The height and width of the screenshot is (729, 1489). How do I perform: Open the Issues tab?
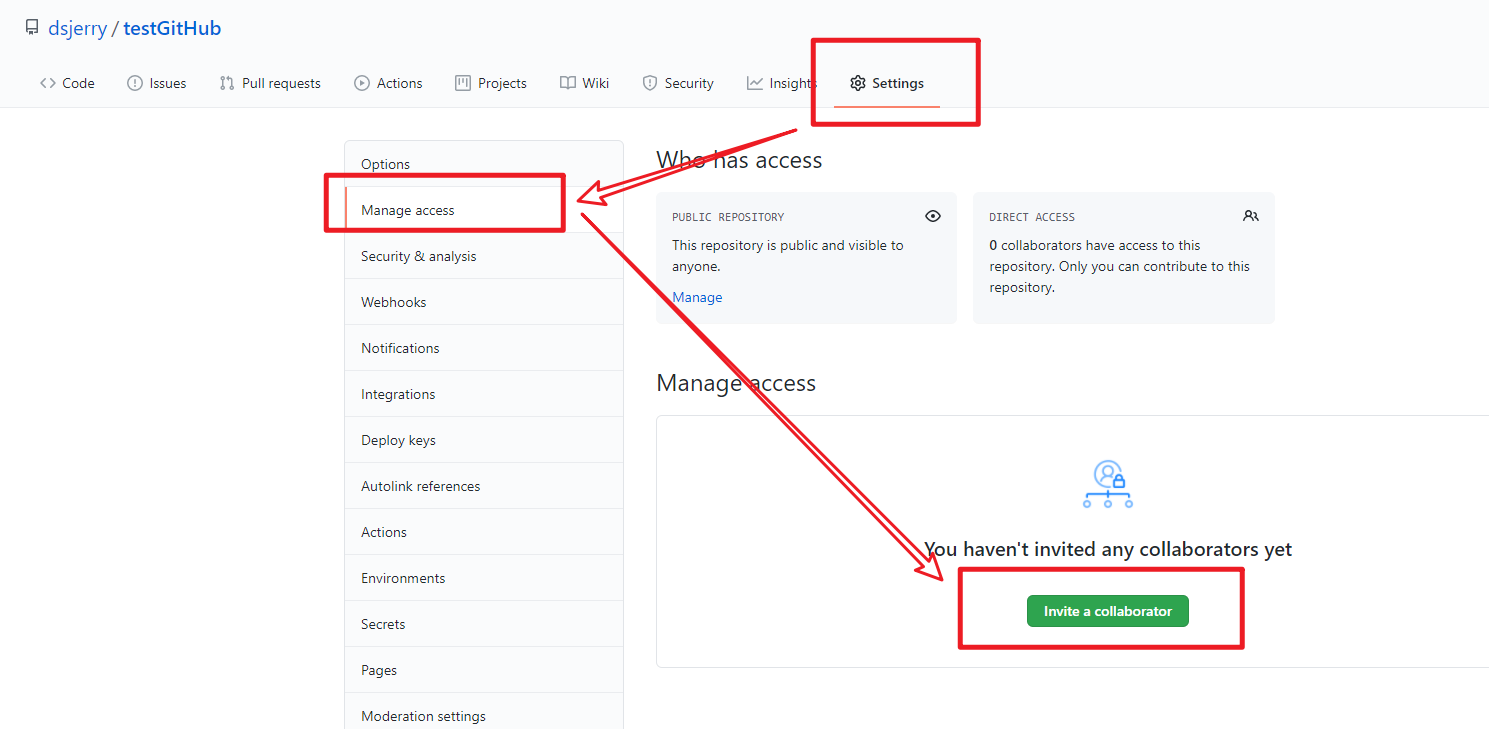pyautogui.click(x=156, y=83)
